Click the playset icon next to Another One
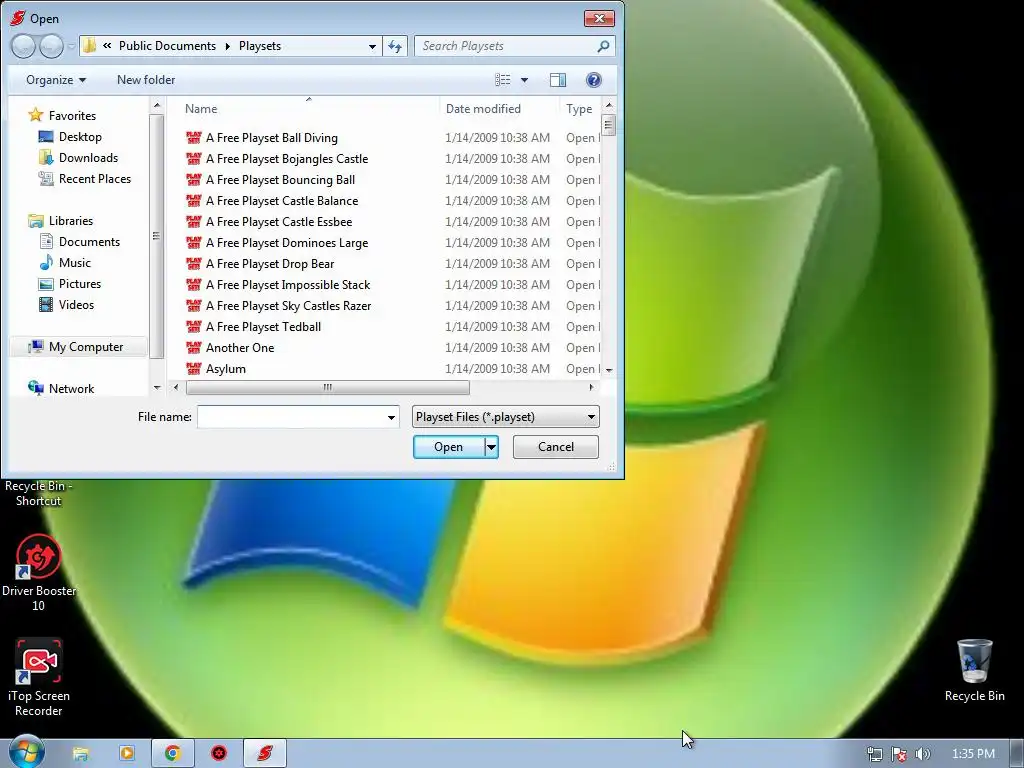 coord(193,348)
